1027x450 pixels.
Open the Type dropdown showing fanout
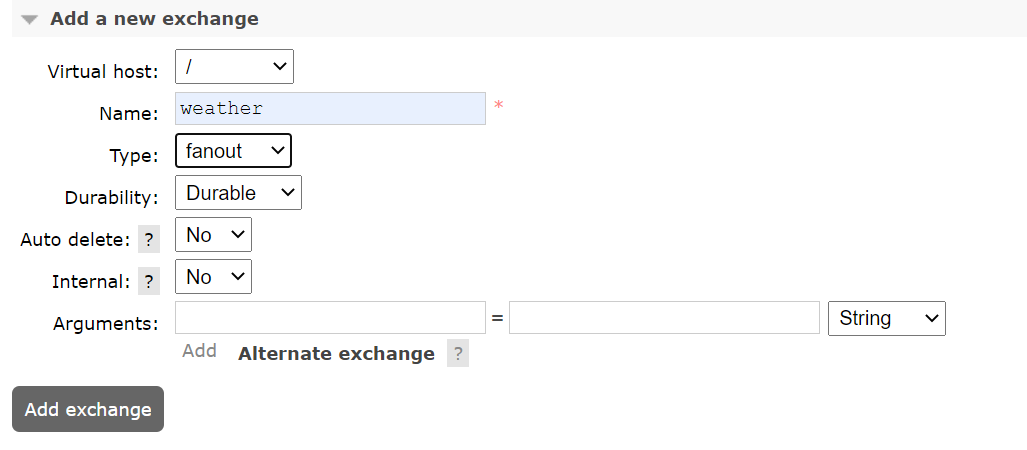pos(233,151)
